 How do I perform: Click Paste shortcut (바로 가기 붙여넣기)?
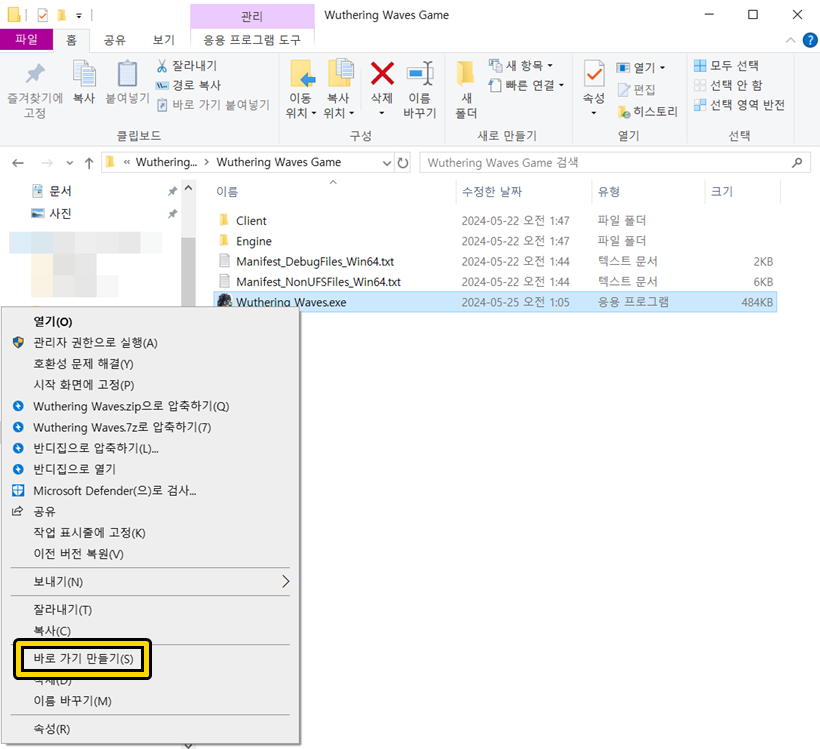point(213,105)
